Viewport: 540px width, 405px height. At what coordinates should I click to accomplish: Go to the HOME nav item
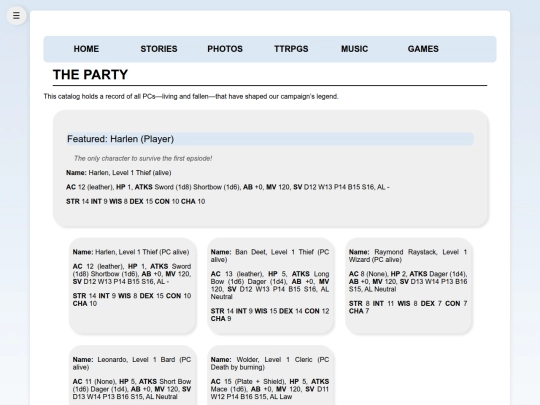click(86, 49)
